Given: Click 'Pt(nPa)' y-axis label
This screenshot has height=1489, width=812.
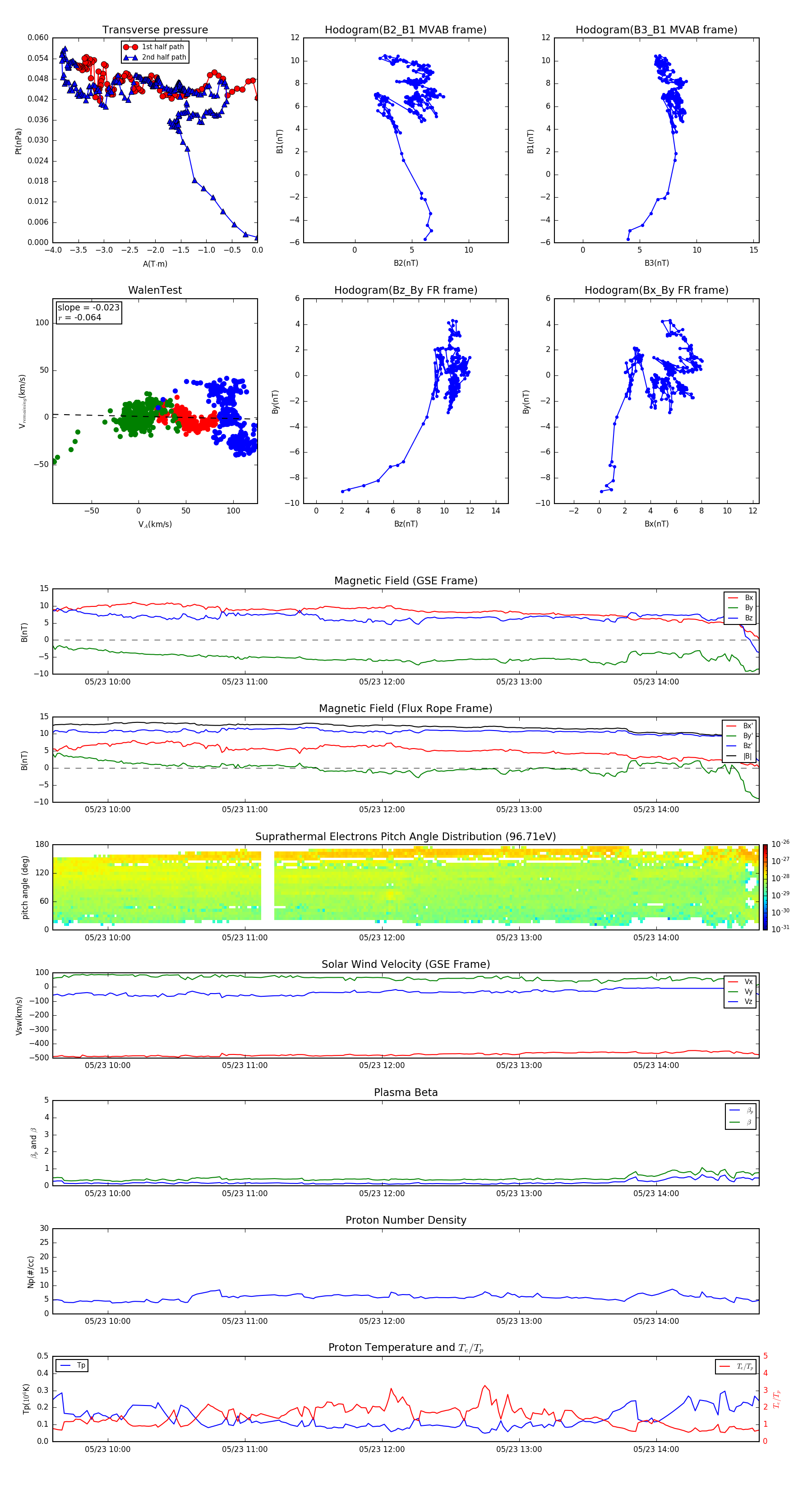Looking at the screenshot, I should point(18,140).
